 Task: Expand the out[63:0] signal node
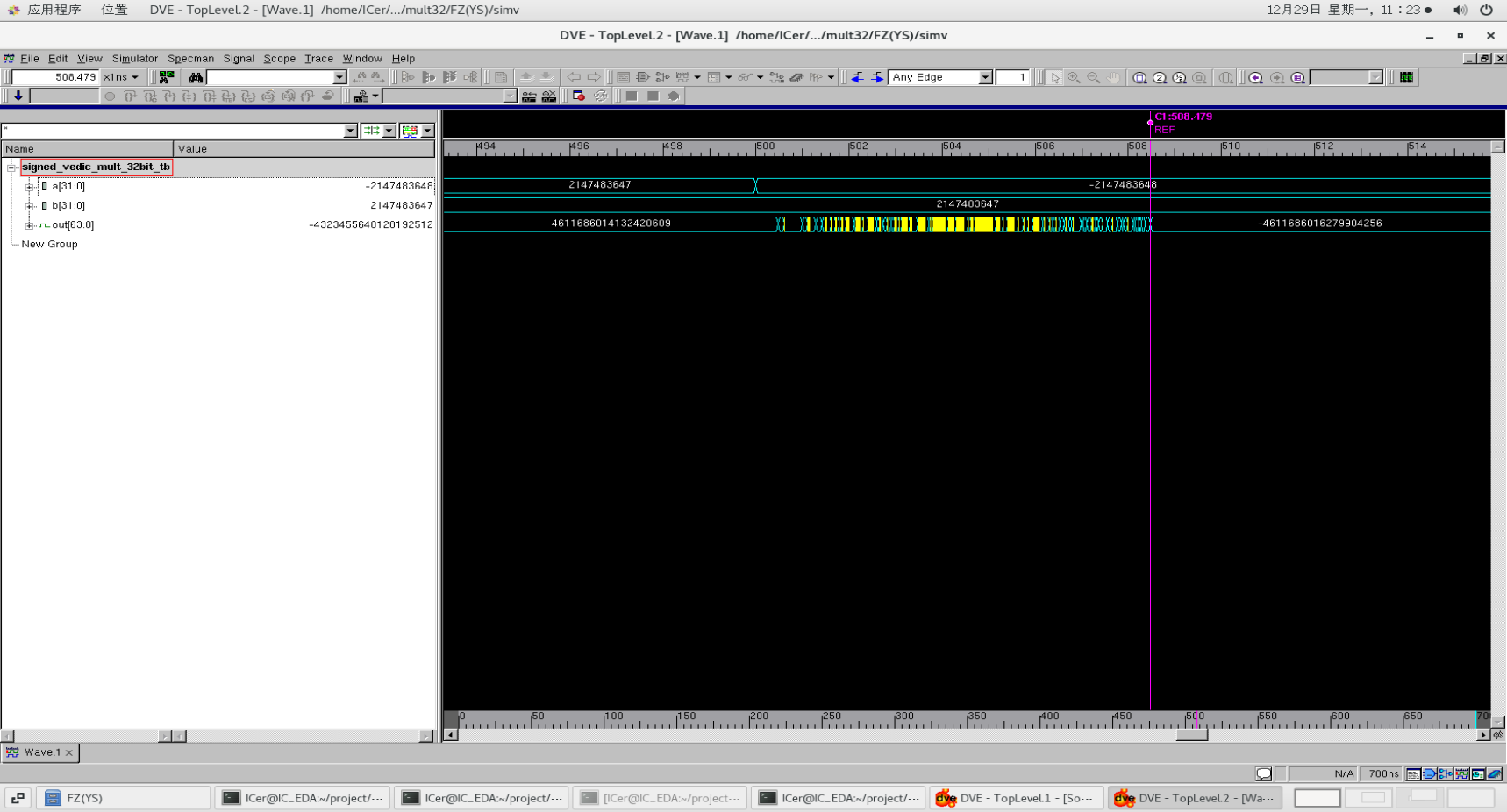tap(29, 225)
